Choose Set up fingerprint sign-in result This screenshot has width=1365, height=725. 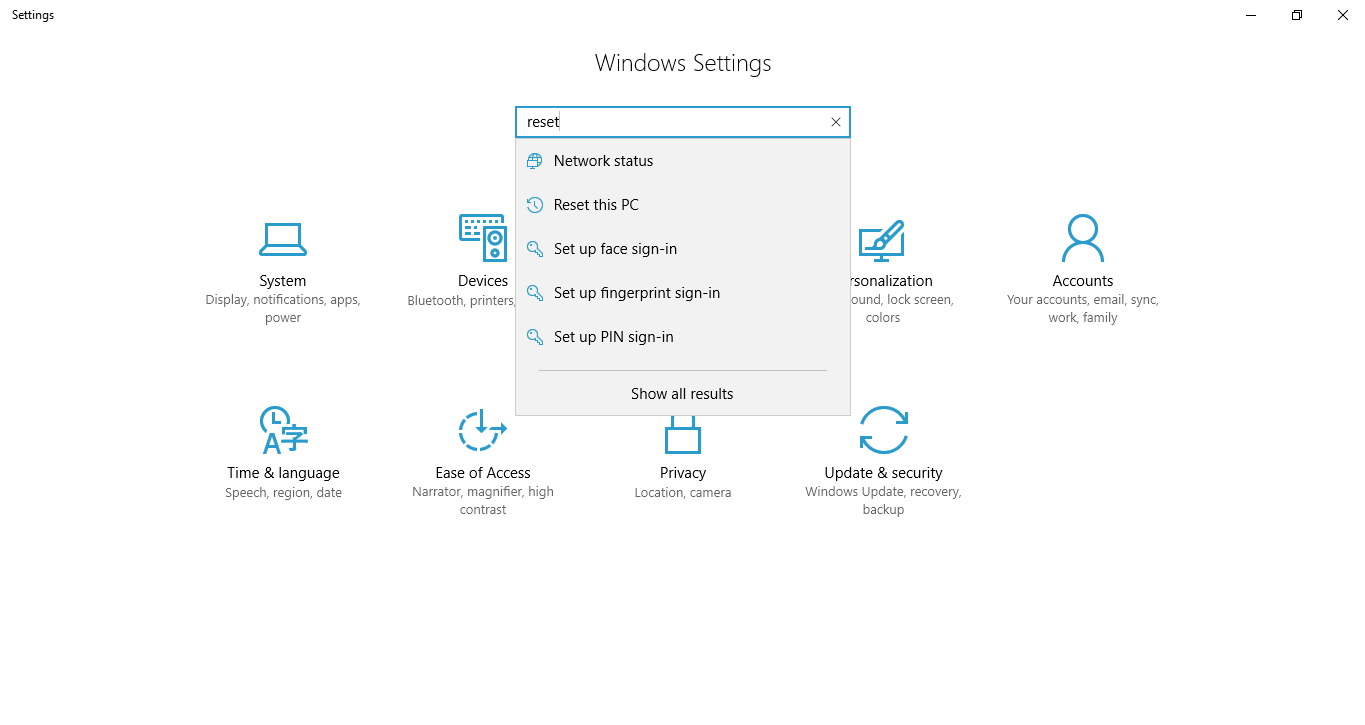point(683,293)
